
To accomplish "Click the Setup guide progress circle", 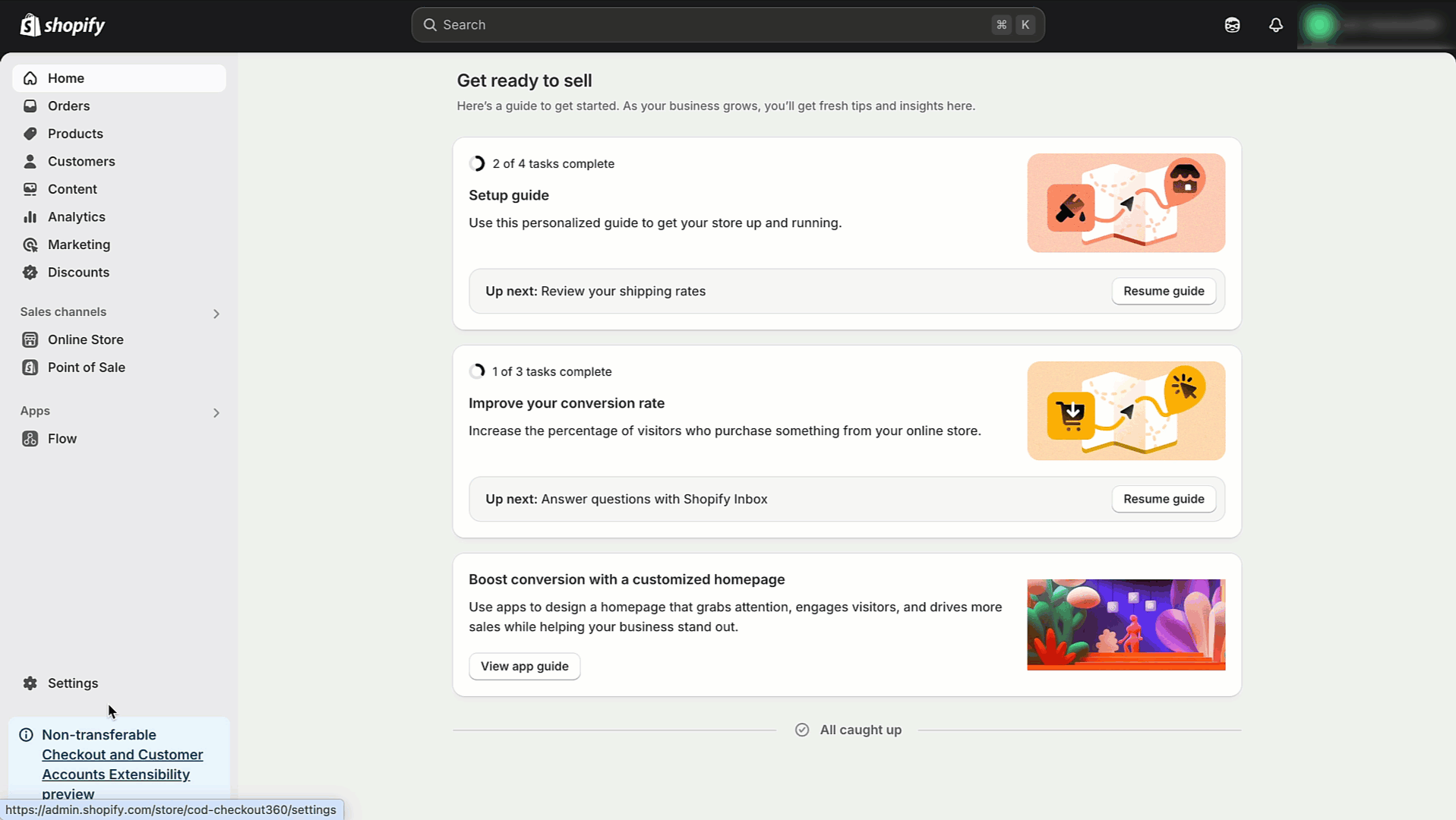I will 478,162.
